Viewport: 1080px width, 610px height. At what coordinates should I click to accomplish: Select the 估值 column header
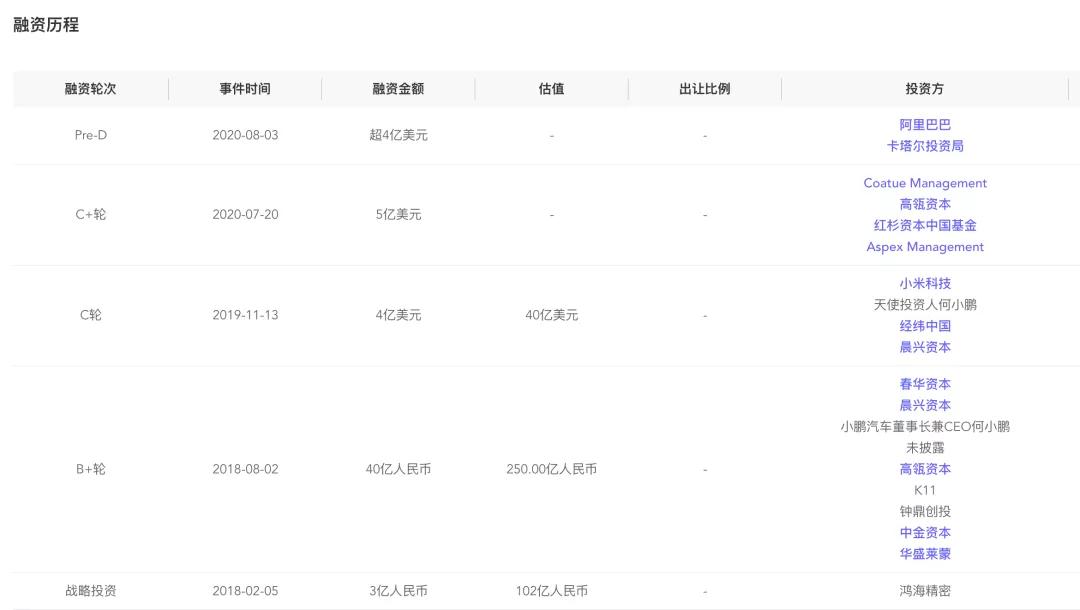pyautogui.click(x=551, y=88)
